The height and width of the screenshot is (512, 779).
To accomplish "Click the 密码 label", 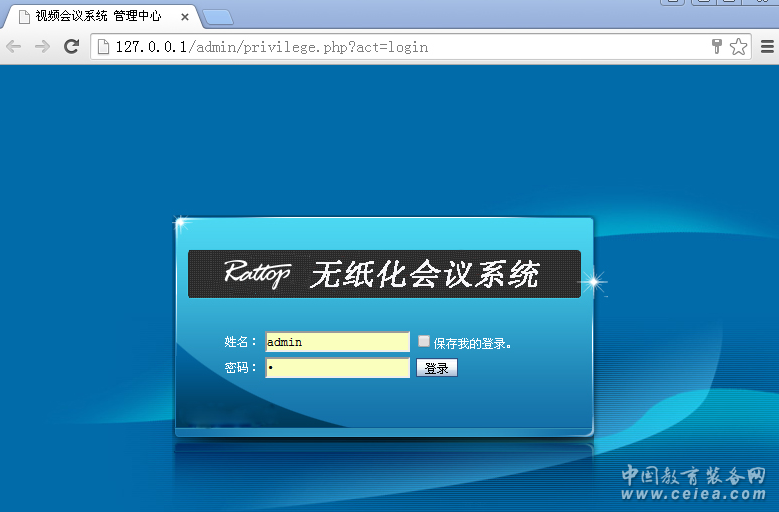I will [x=240, y=368].
